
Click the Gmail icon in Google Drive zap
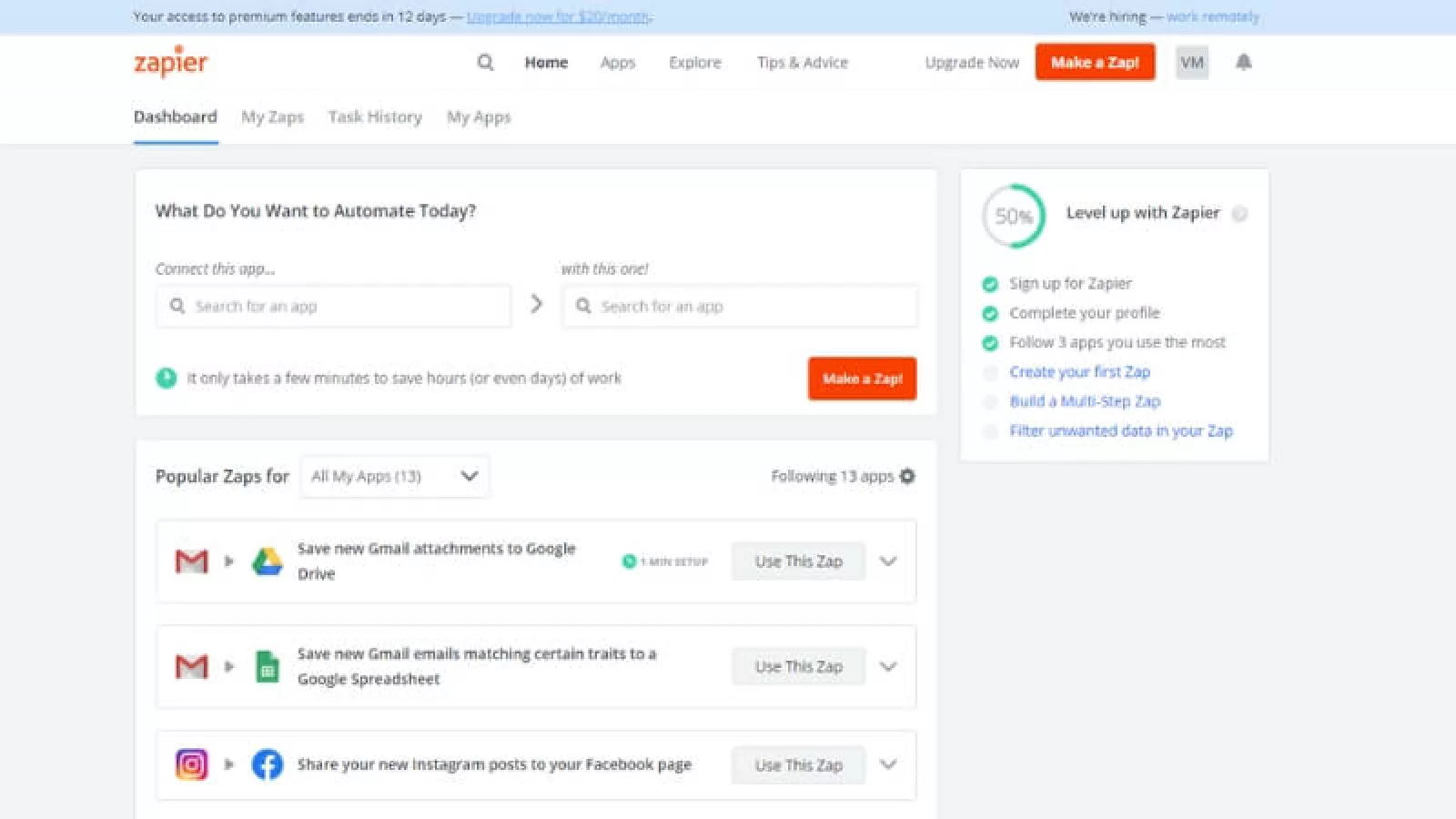point(191,561)
